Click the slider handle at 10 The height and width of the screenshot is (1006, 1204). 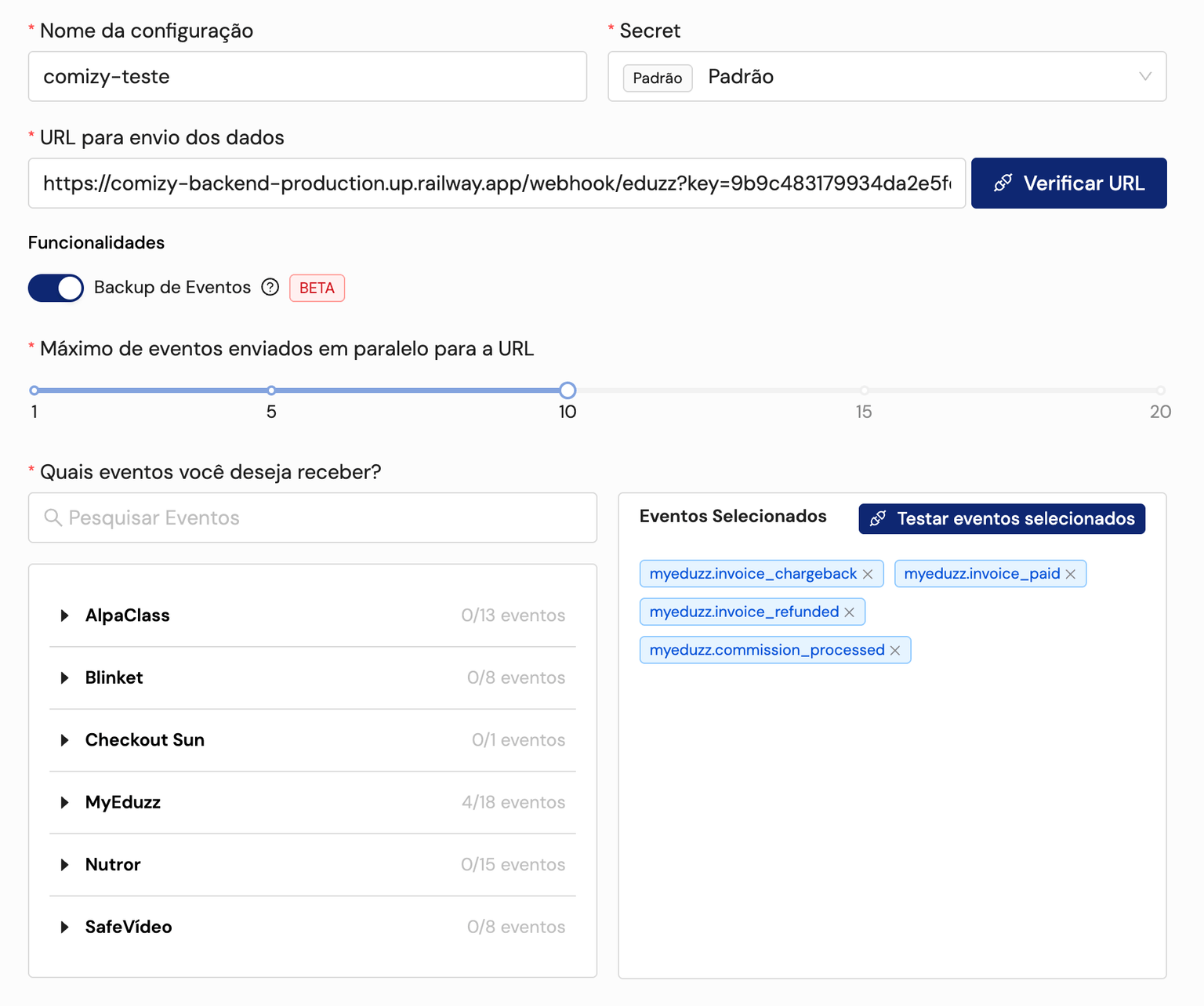click(568, 390)
